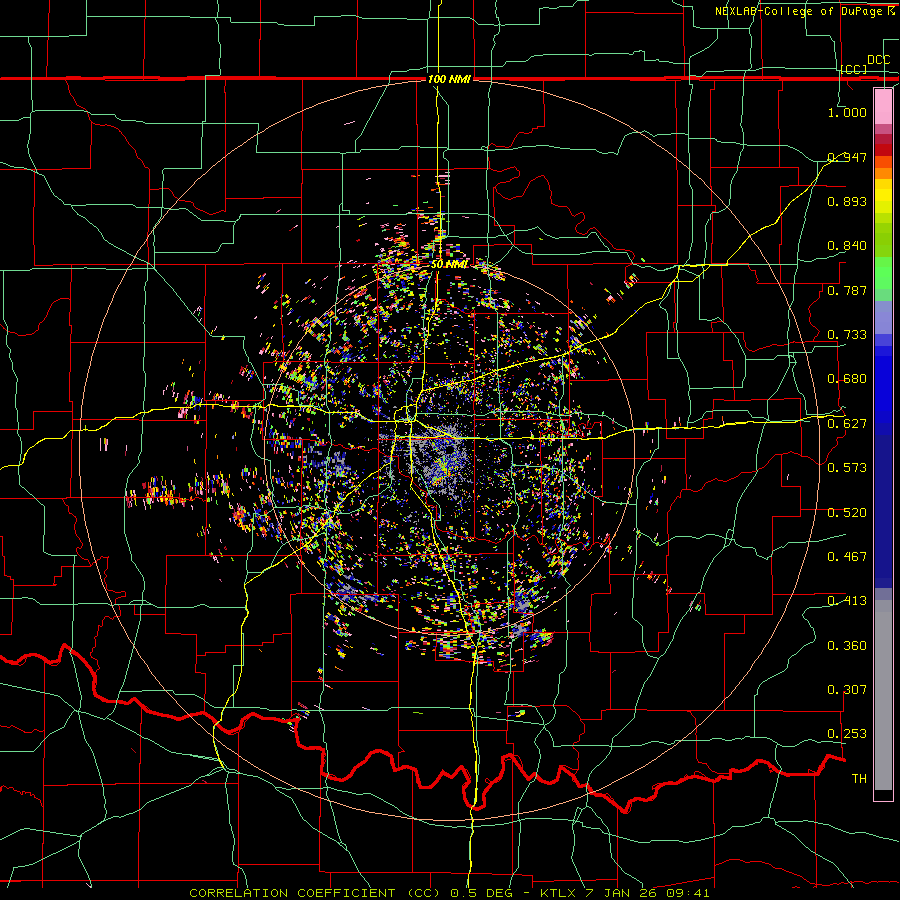Pick the lavender swatch in the color bar
This screenshot has height=900, width=900.
pyautogui.click(x=883, y=317)
